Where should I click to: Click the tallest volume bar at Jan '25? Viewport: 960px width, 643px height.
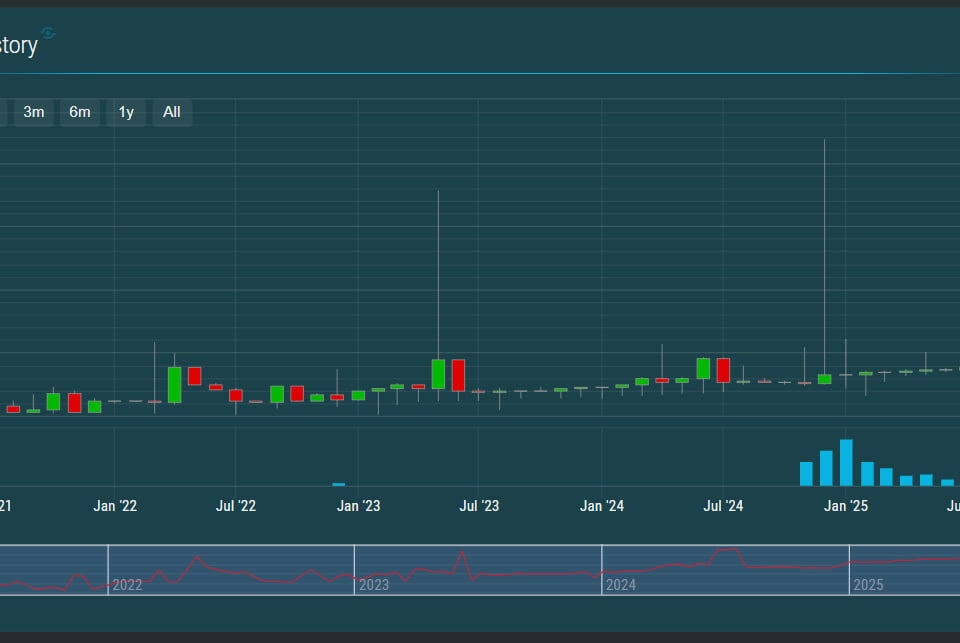(x=846, y=463)
